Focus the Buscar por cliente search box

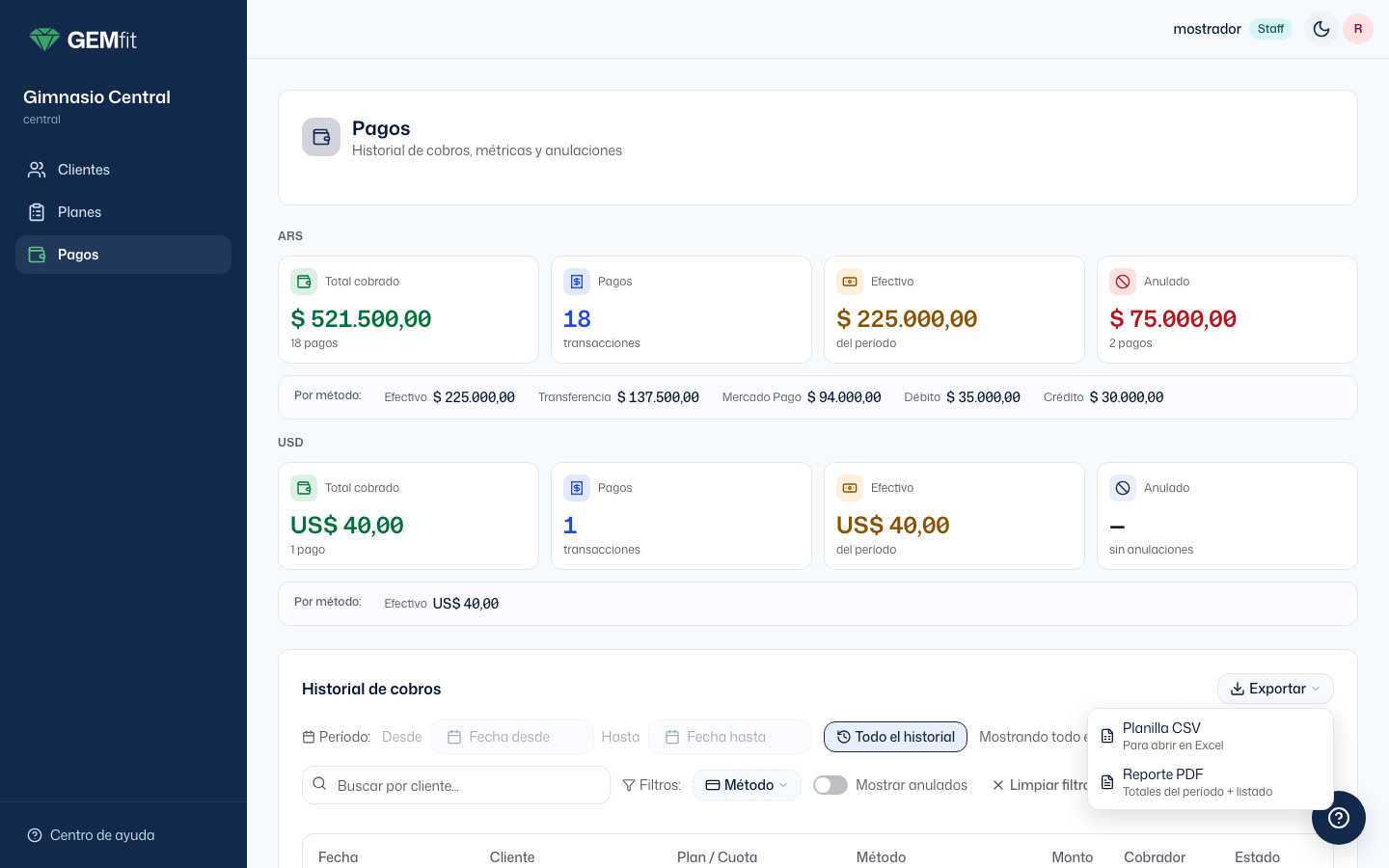pos(456,785)
